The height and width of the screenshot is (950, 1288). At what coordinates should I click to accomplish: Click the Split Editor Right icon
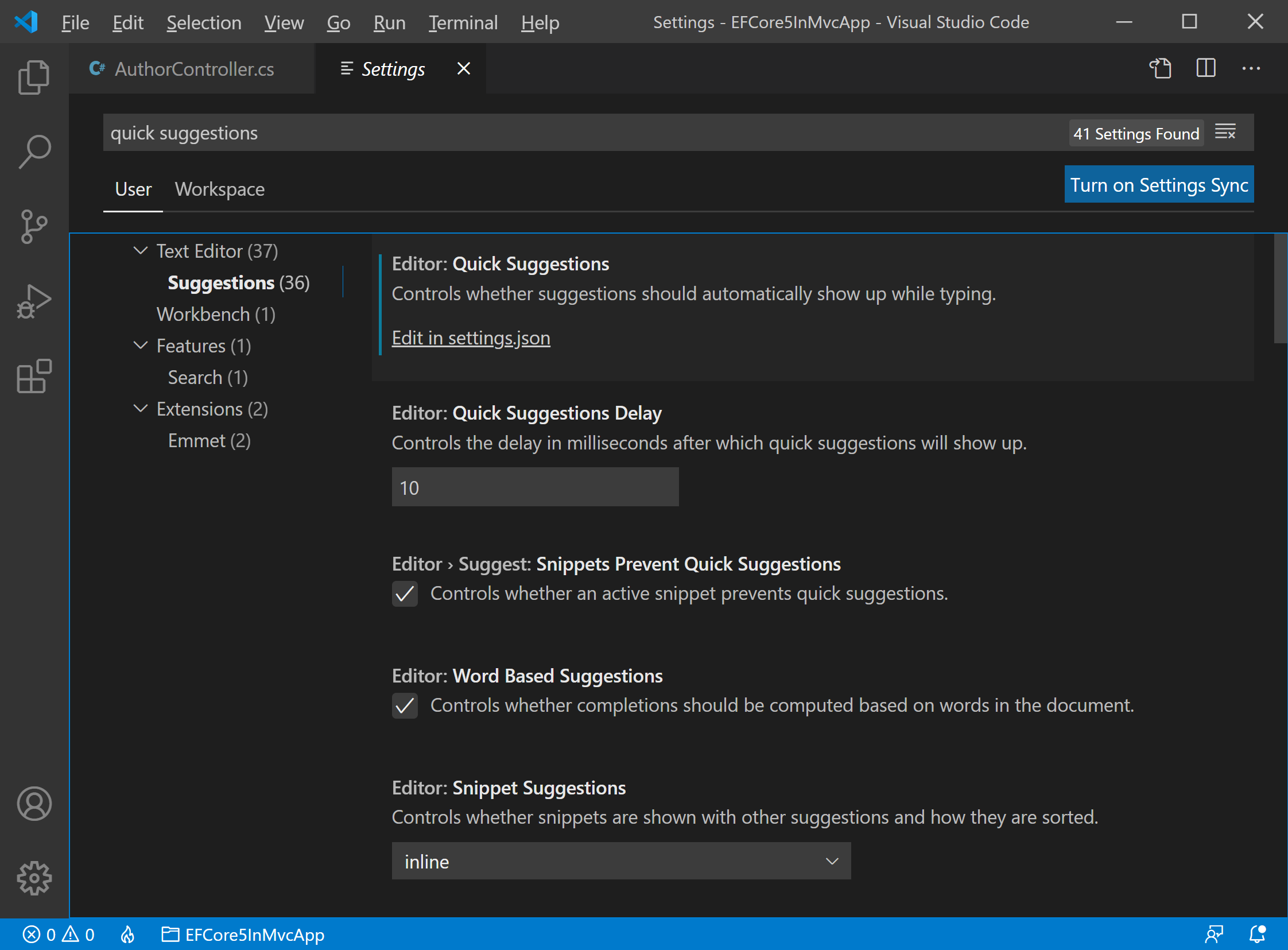click(1205, 69)
